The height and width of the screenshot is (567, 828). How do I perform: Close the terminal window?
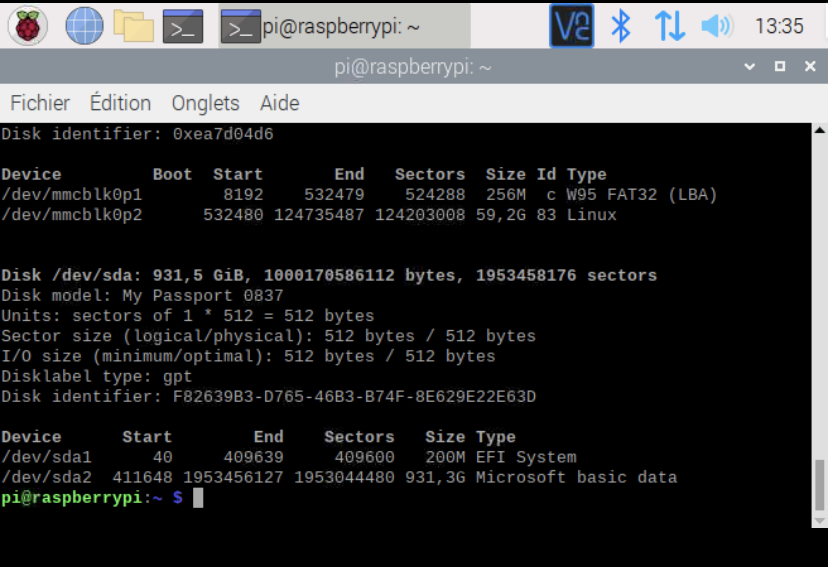tap(809, 67)
